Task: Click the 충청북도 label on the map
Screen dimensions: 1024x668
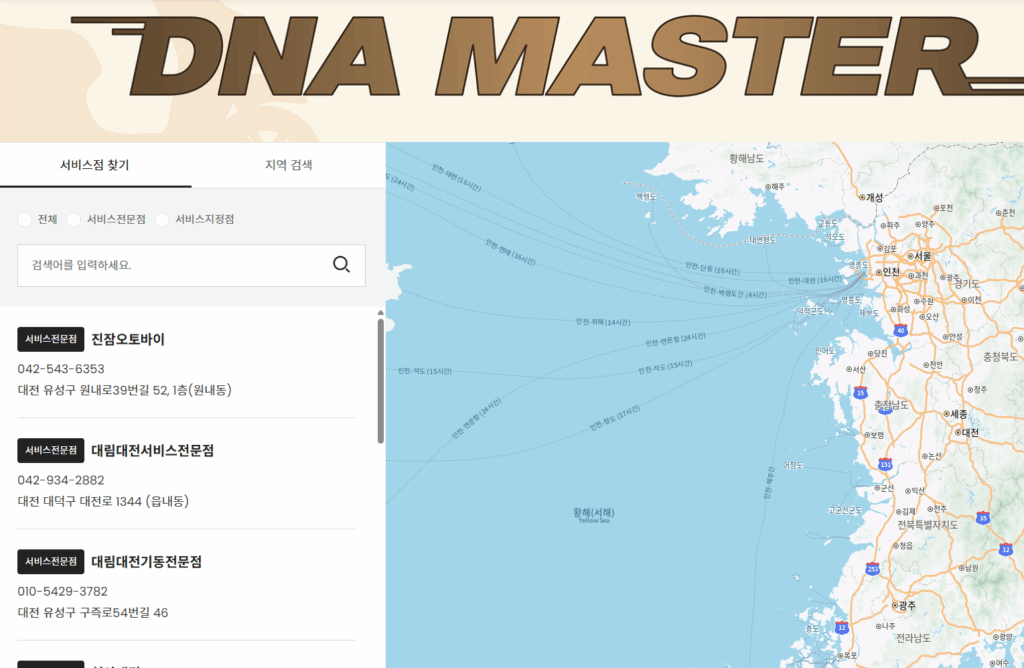Action: click(1000, 357)
